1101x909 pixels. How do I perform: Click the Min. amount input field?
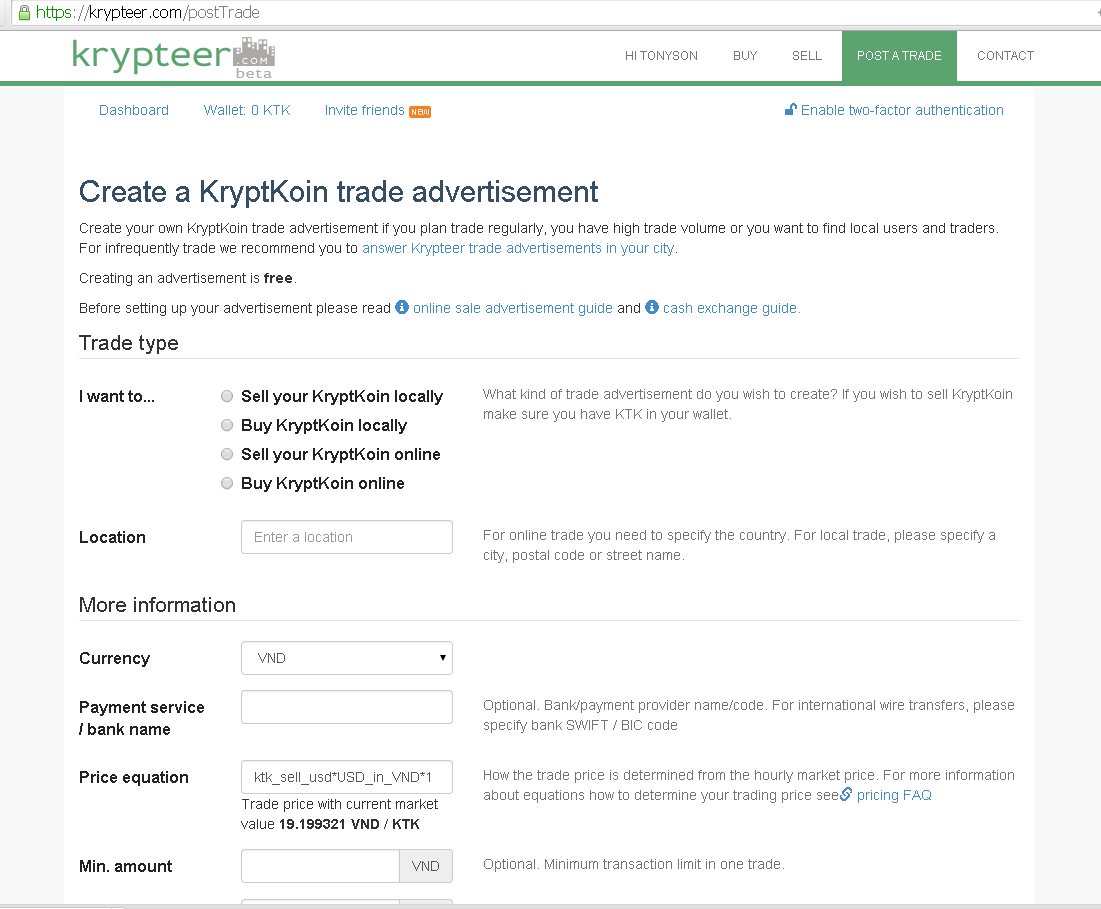(320, 866)
